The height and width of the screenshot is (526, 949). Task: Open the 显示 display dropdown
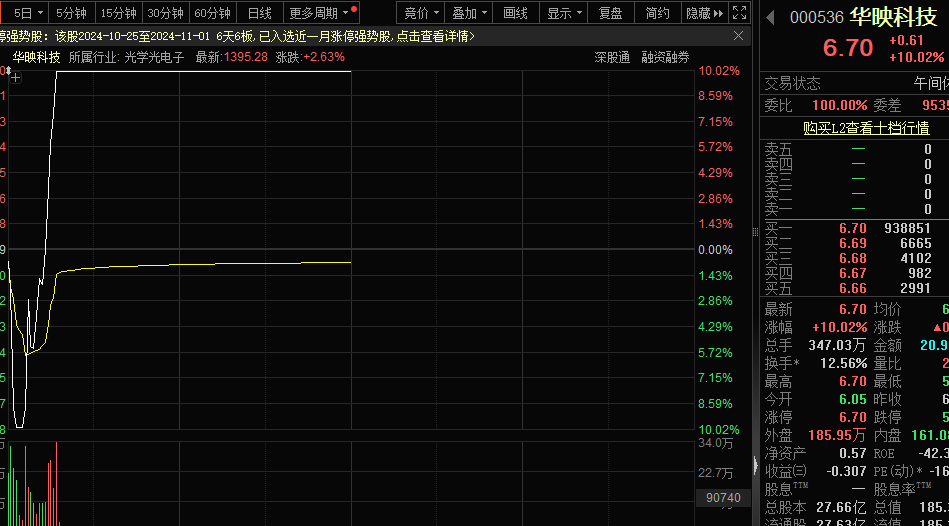[565, 13]
